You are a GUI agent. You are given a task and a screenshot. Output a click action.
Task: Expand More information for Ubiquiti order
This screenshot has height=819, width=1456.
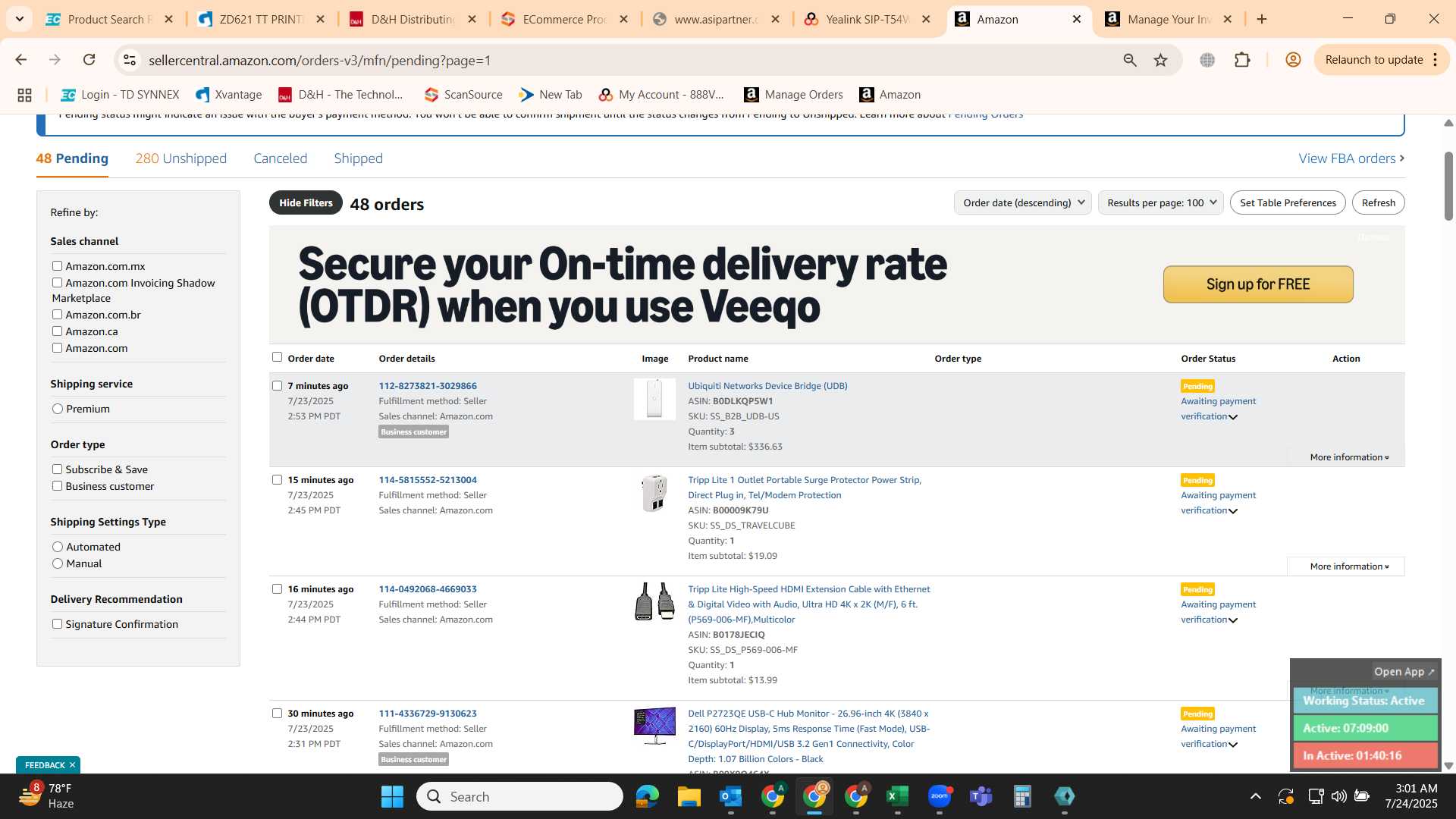click(x=1349, y=457)
